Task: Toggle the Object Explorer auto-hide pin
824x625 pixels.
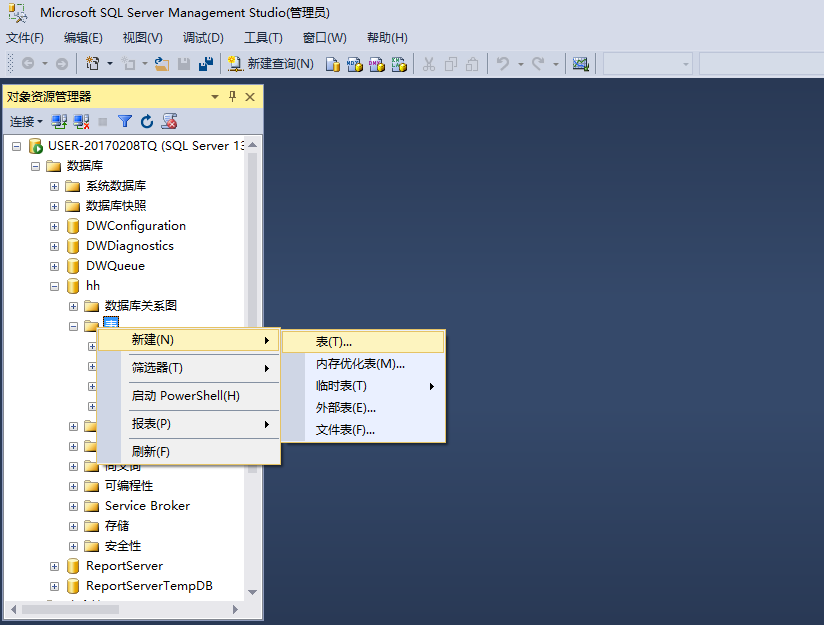Action: [x=232, y=97]
